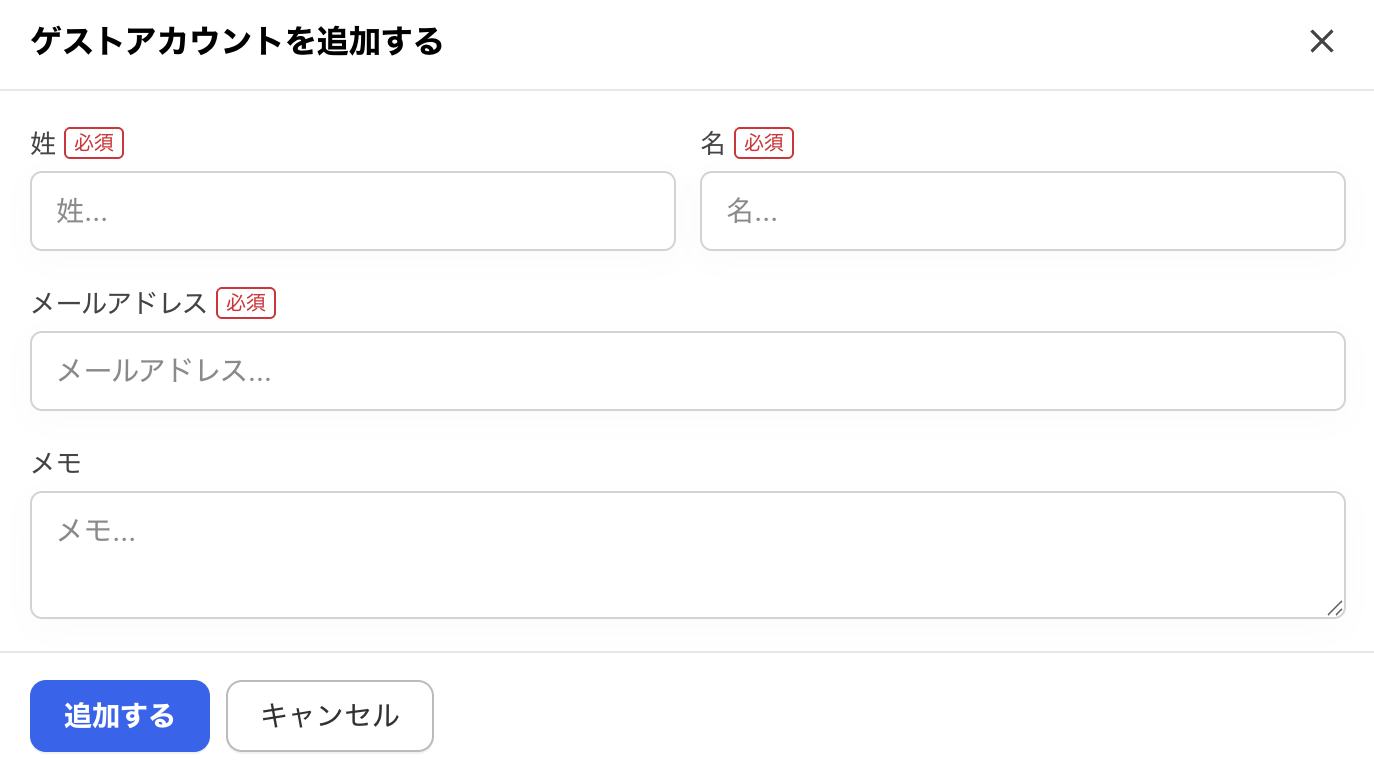This screenshot has width=1374, height=776.
Task: Click the 必須 badge next to 名
Action: coord(763,143)
